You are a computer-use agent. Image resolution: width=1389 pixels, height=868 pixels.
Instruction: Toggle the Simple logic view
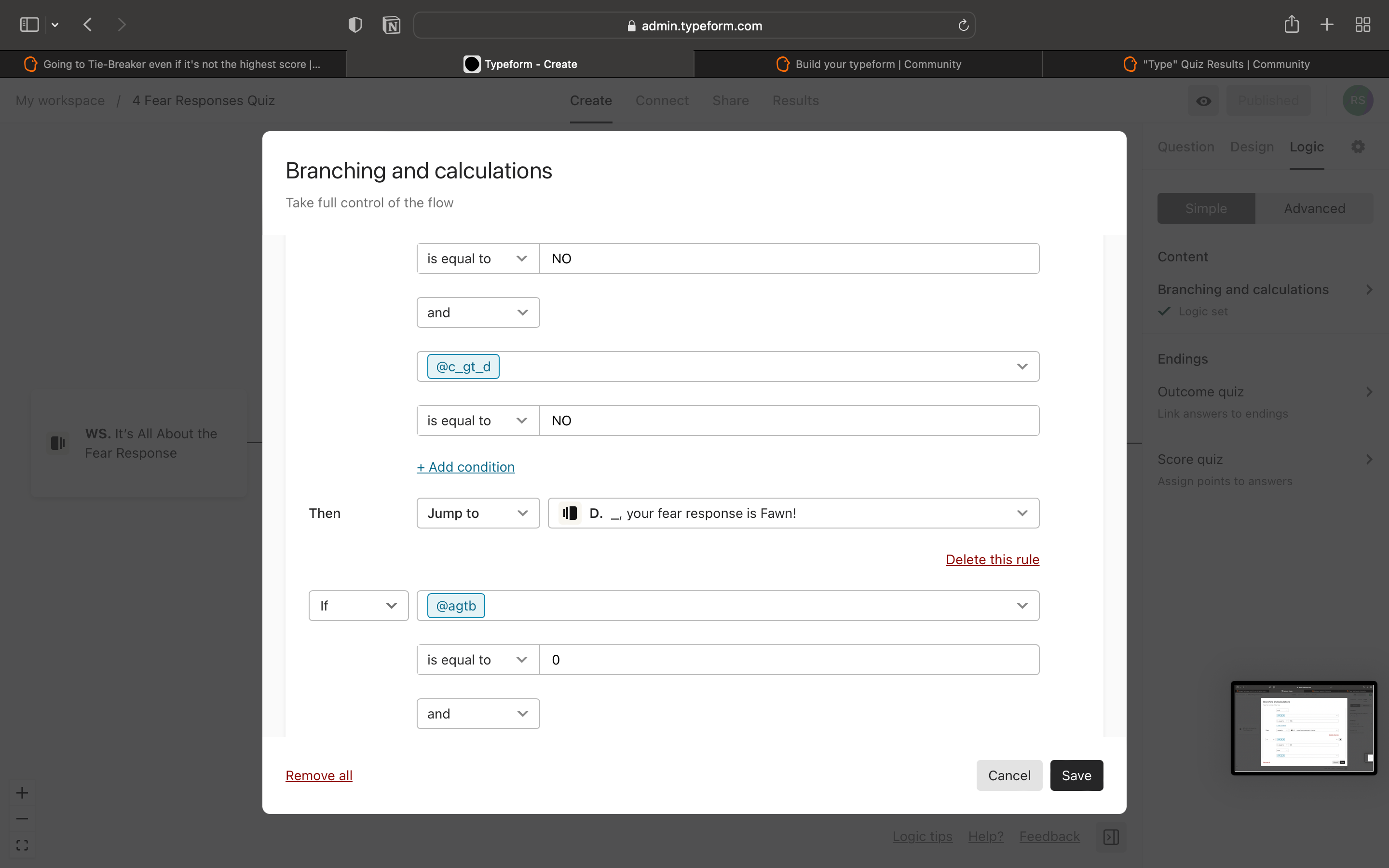pos(1206,208)
